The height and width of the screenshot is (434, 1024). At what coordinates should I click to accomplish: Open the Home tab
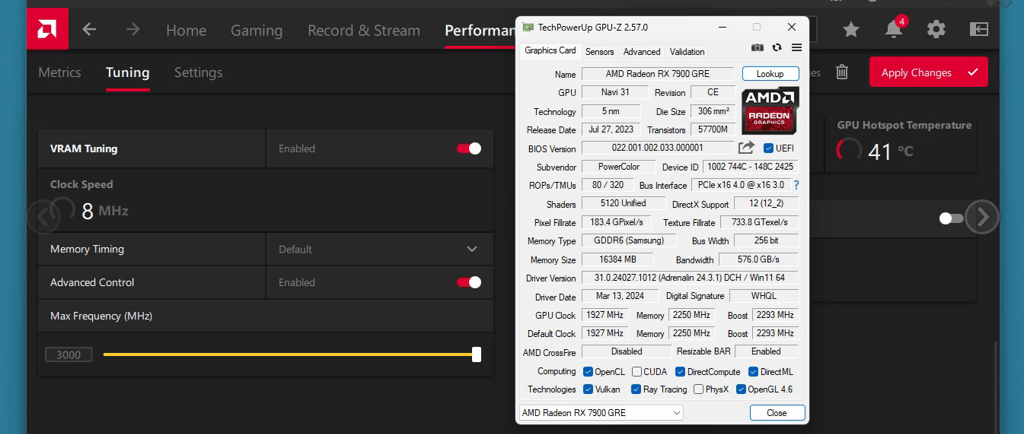click(186, 30)
